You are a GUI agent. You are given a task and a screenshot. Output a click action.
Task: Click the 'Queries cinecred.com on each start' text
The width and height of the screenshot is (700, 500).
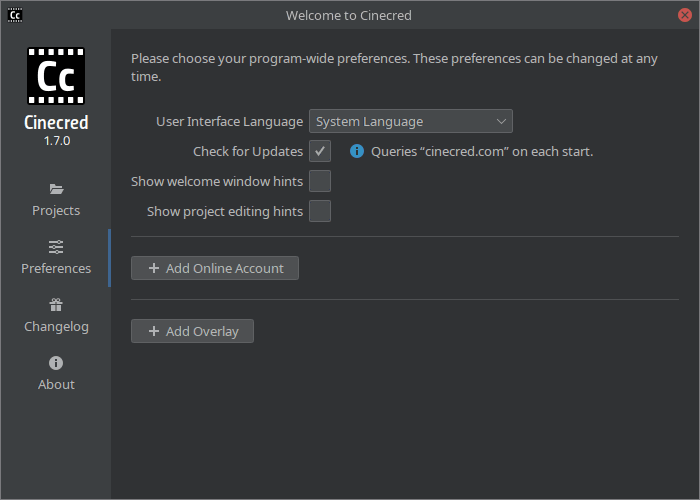click(482, 151)
